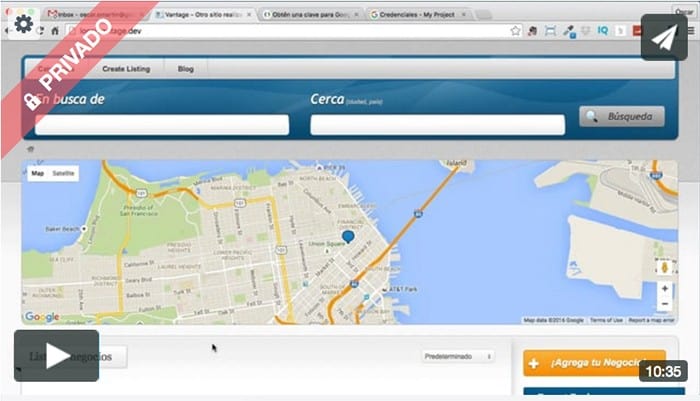Click Union Square label on the map
The width and height of the screenshot is (700, 401).
(327, 244)
